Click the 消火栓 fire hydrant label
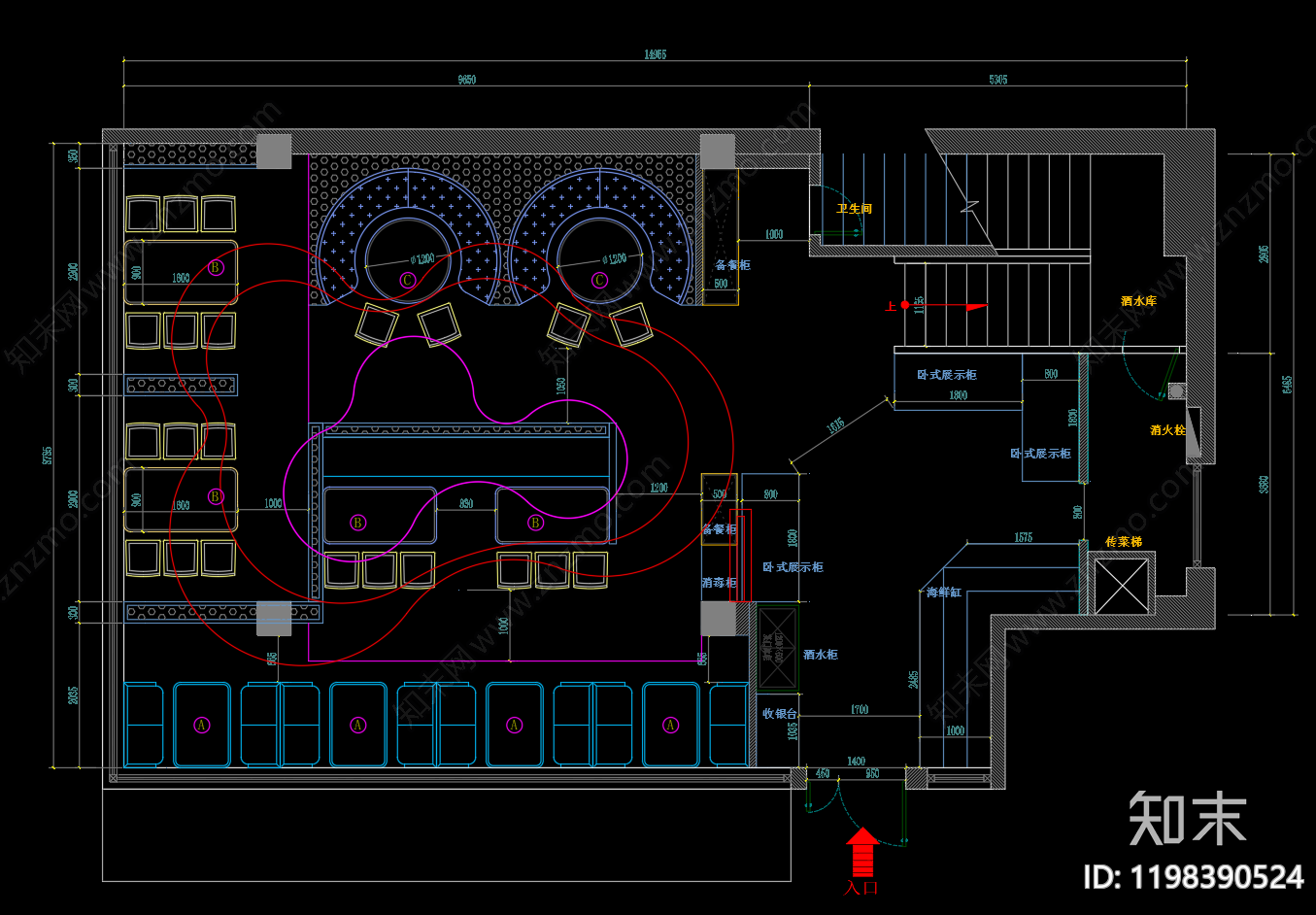1316x915 pixels. 1167,430
